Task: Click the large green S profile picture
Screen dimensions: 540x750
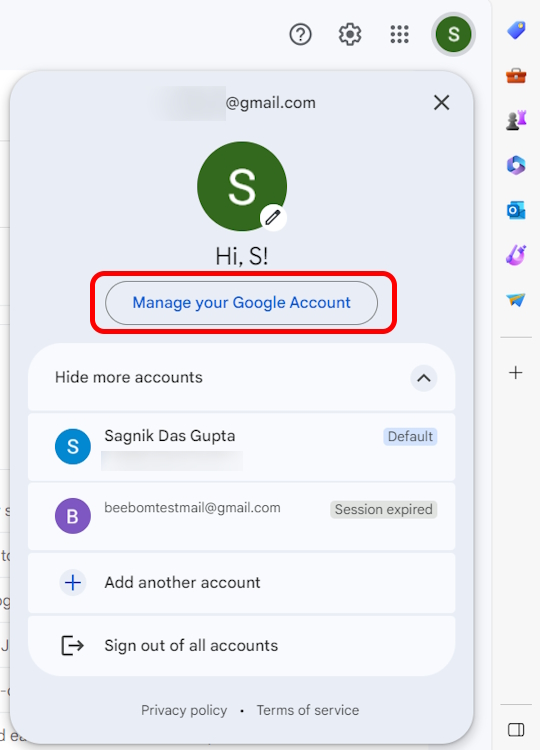Action: [242, 186]
